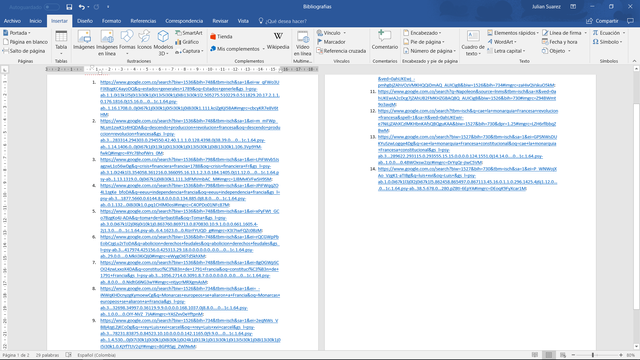Viewport: 640px width, 360px height.
Task: Click hyperlink number 12 on the second page
Action: (x=468, y=120)
